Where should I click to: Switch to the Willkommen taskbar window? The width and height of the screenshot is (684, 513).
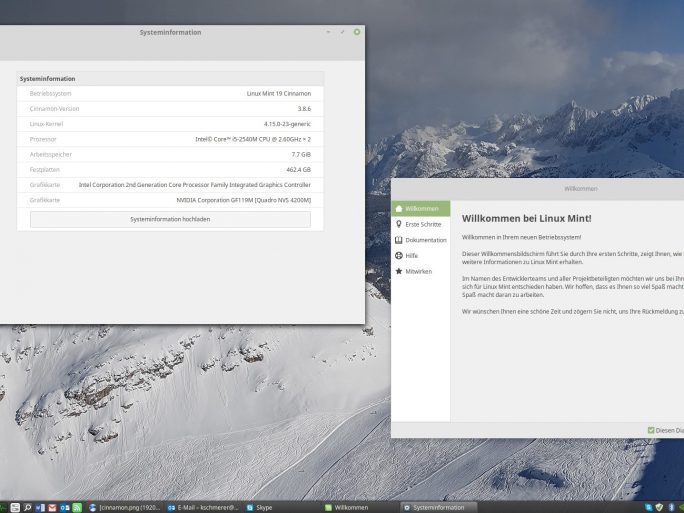tap(359, 507)
